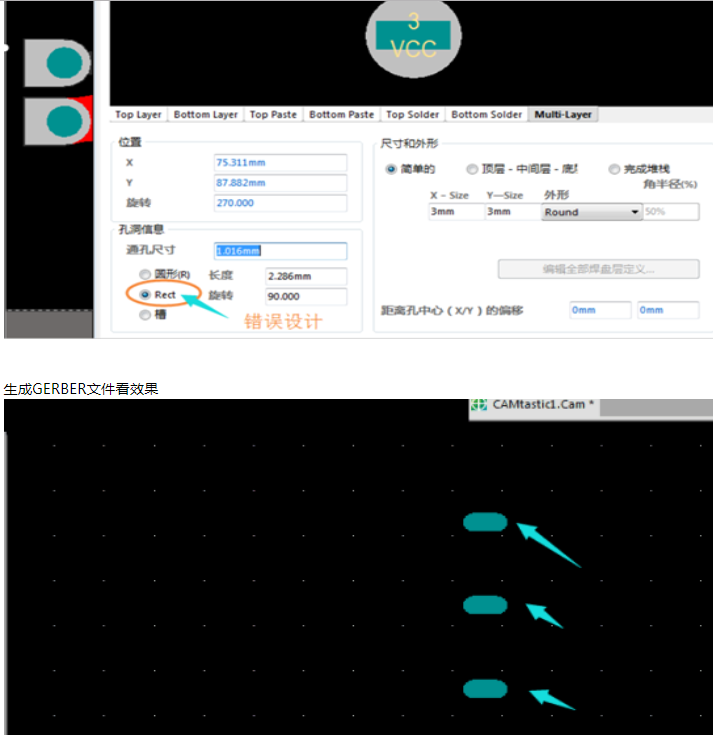Click the X-Size 3mm field
Screen dimensions: 713x735
454,212
